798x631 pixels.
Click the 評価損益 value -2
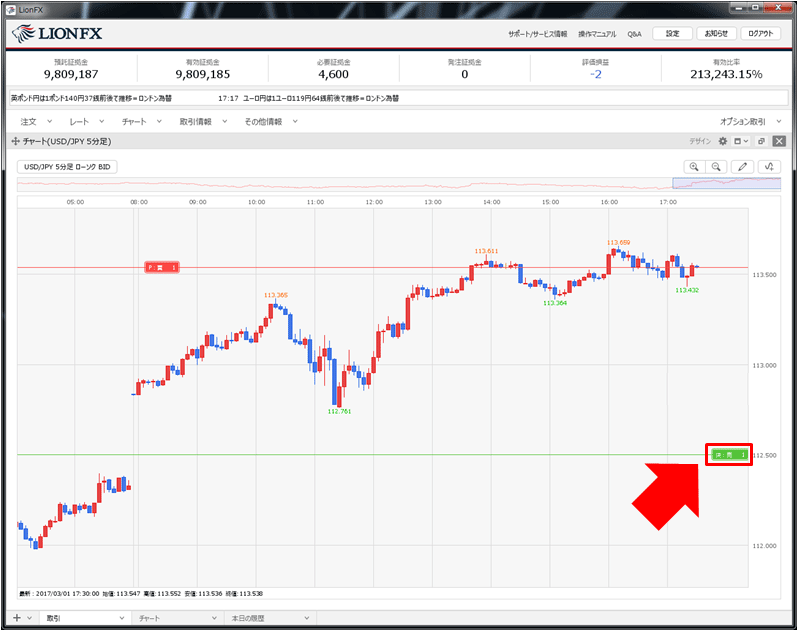[595, 74]
